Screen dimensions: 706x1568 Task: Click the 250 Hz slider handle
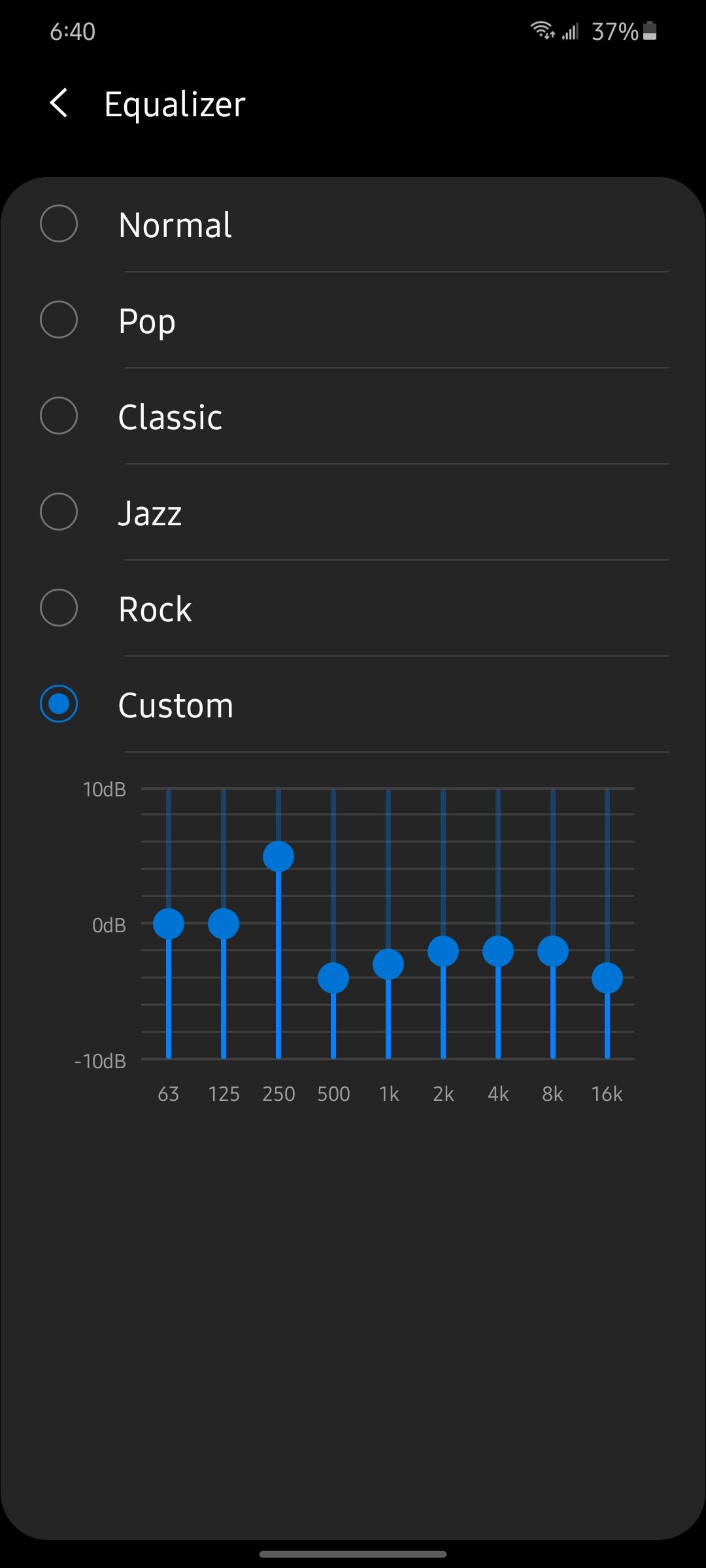click(x=278, y=857)
